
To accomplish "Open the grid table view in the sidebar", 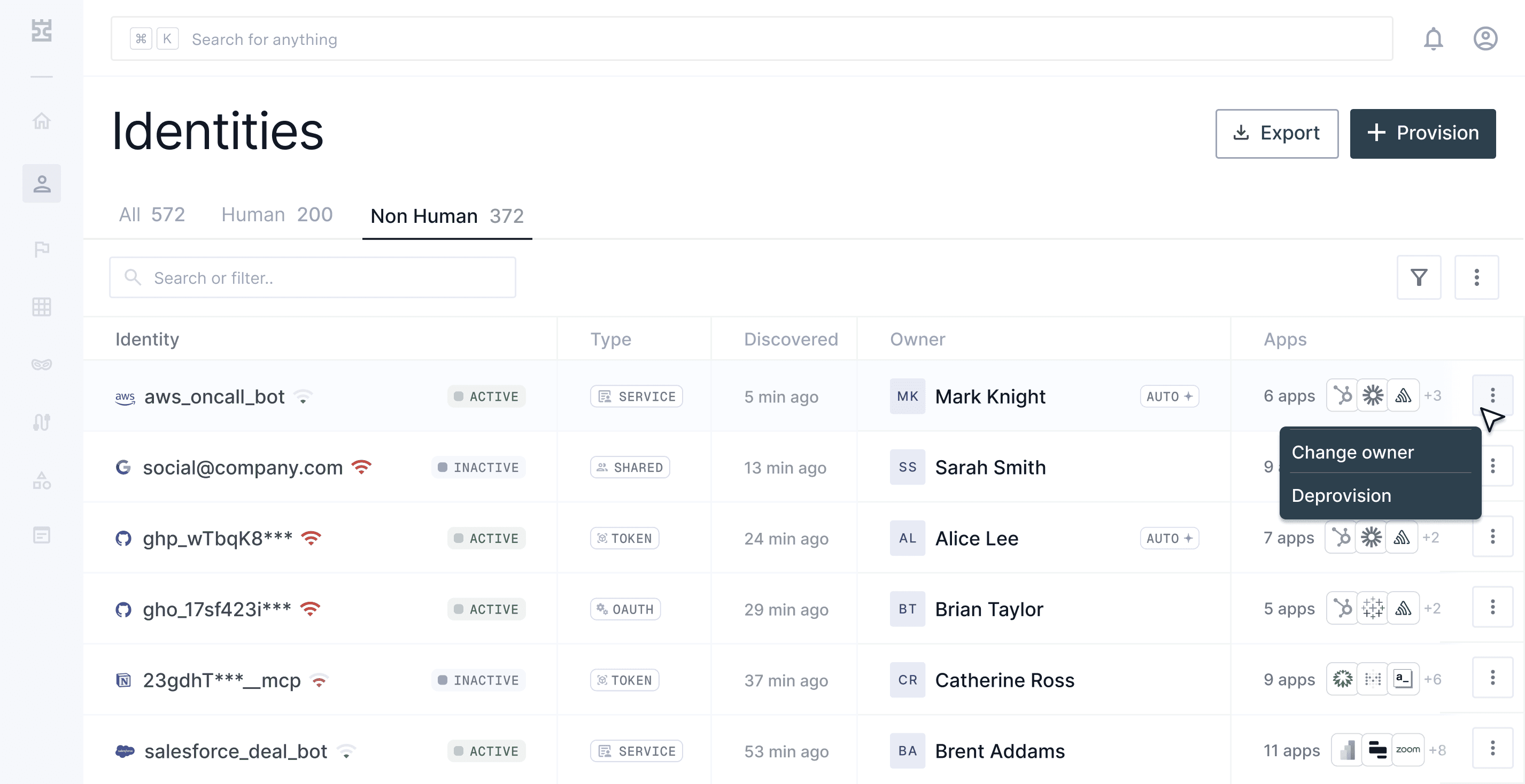I will coord(42,307).
